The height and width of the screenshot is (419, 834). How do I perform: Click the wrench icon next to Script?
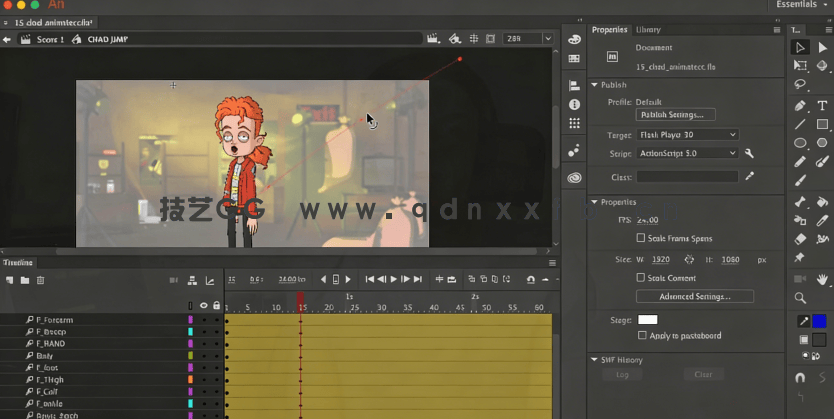coord(749,153)
